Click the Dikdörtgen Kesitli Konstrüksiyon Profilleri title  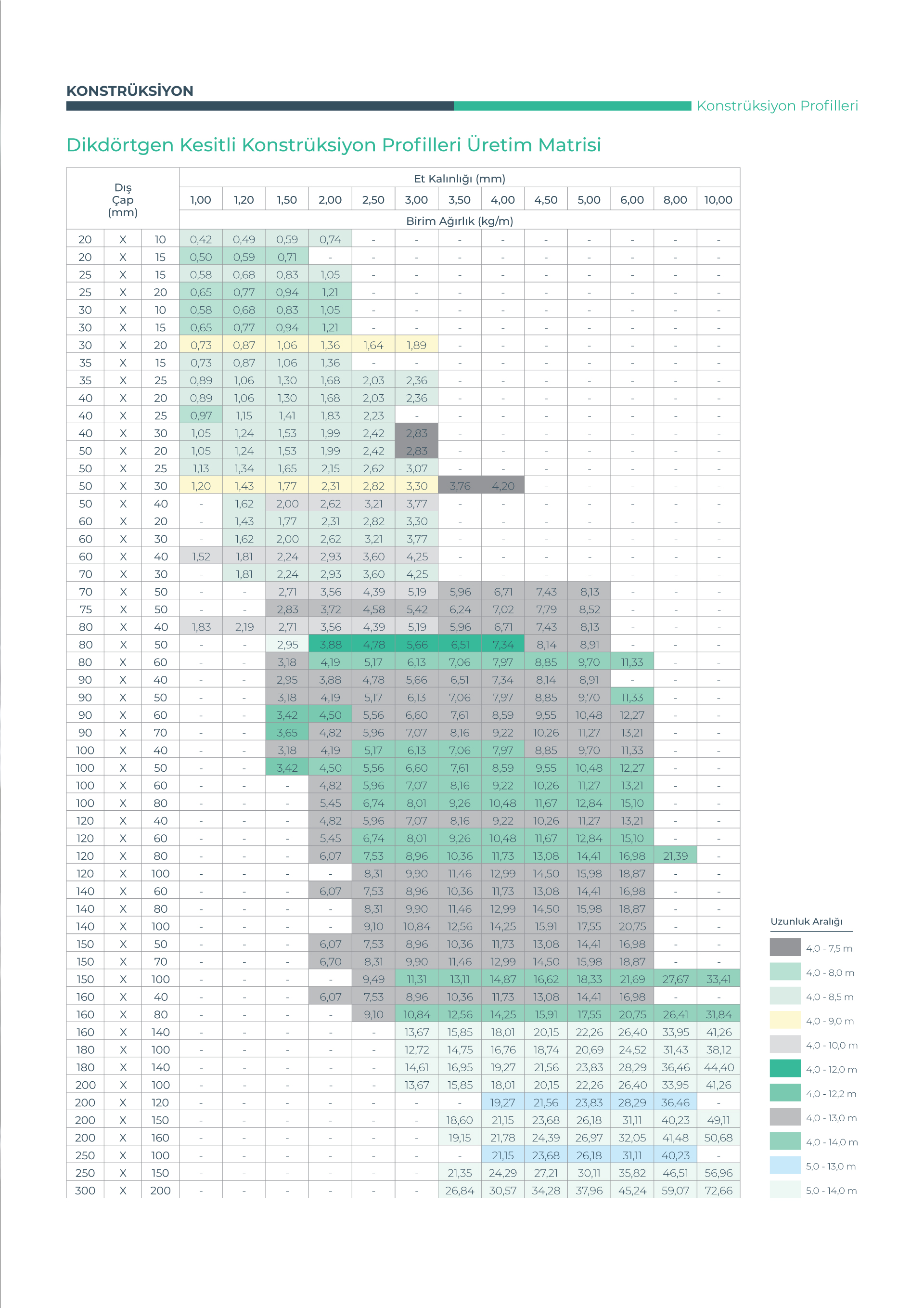pyautogui.click(x=334, y=145)
